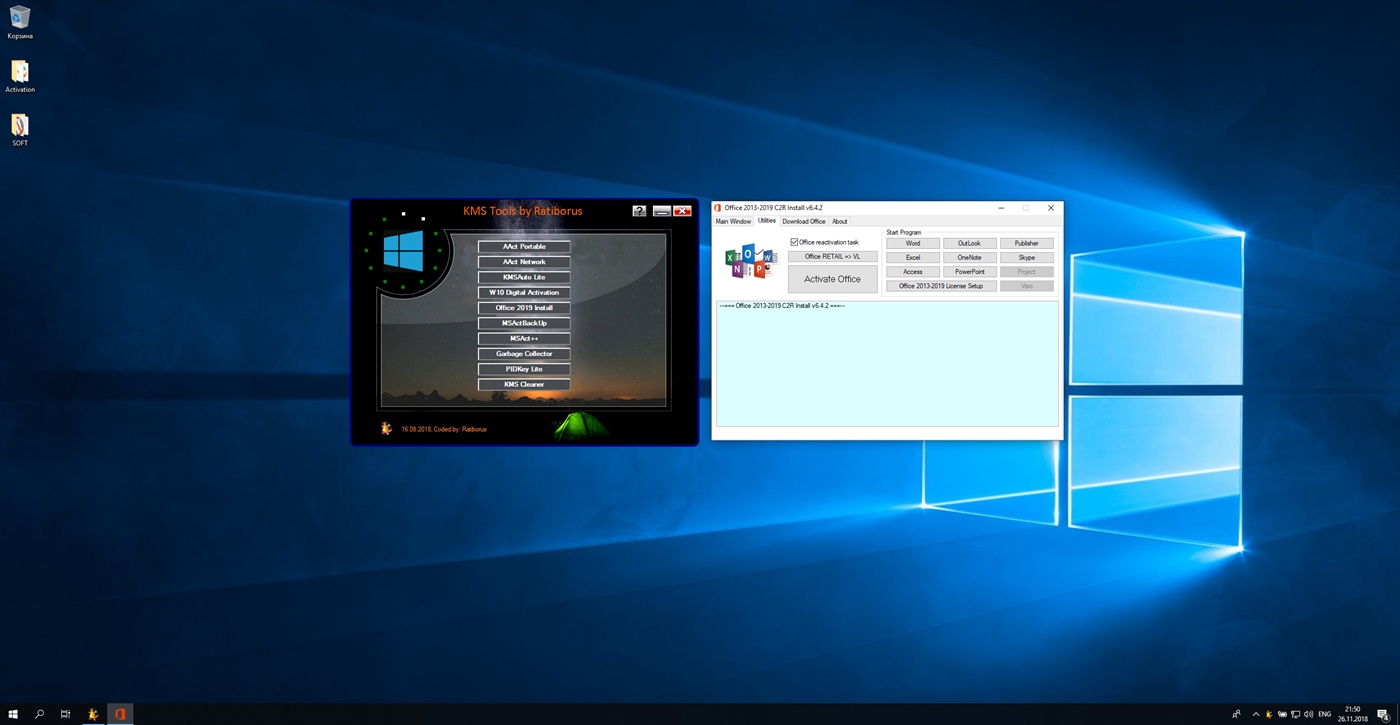1400x725 pixels.
Task: Start OneNote from Start Program
Action: [x=969, y=257]
